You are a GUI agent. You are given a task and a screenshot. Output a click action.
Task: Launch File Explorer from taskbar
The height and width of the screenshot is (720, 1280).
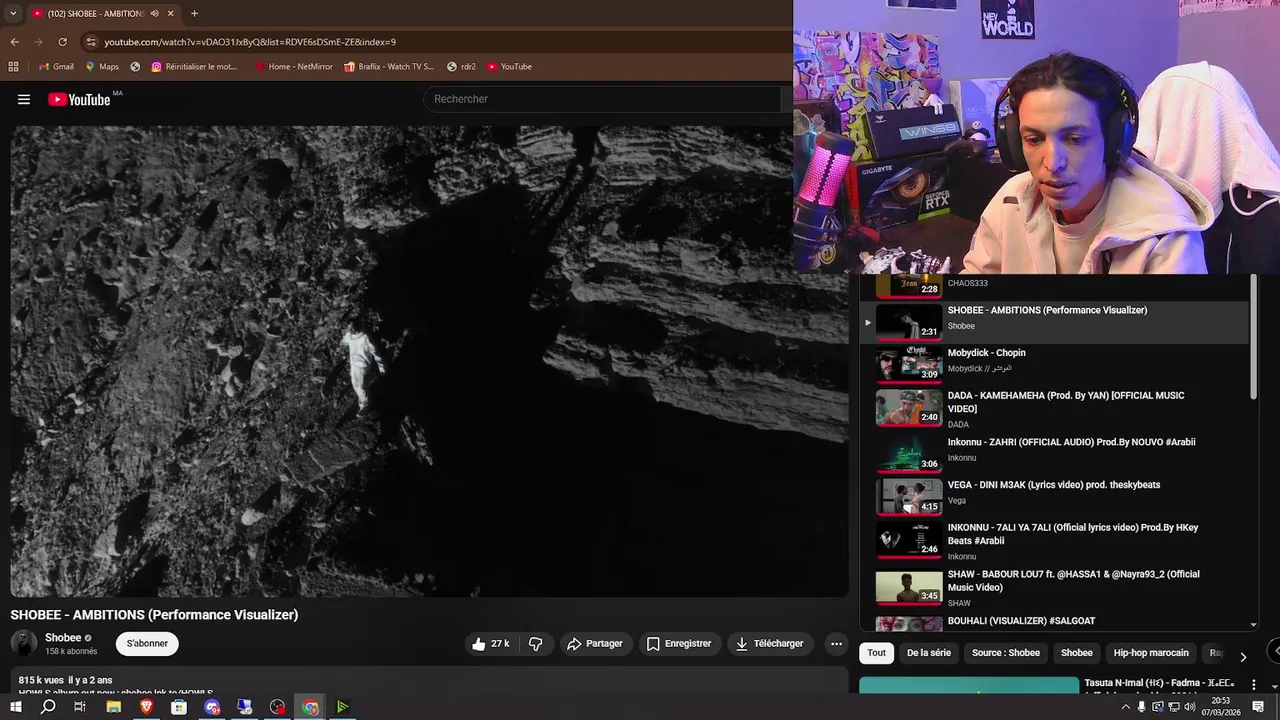coord(114,707)
